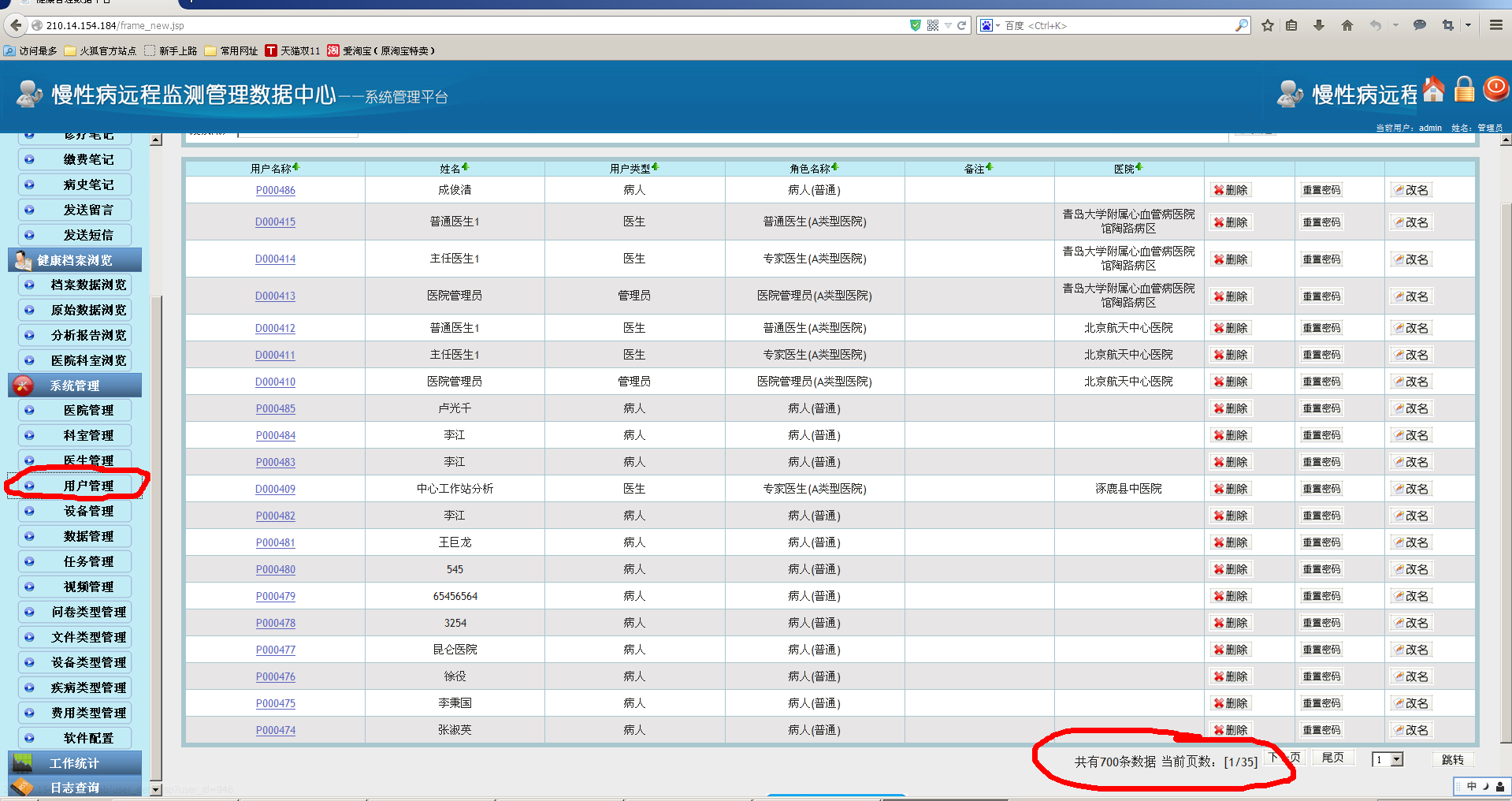
Task: Sort by 角色名称 column arrow
Action: tap(834, 167)
